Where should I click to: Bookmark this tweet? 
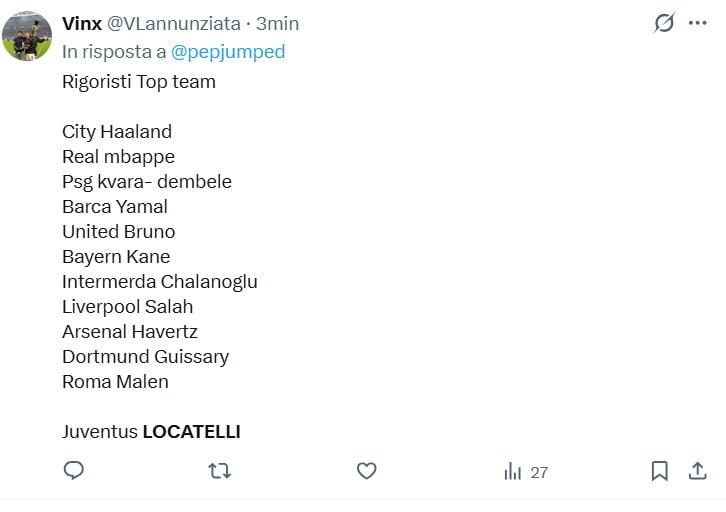(x=659, y=471)
